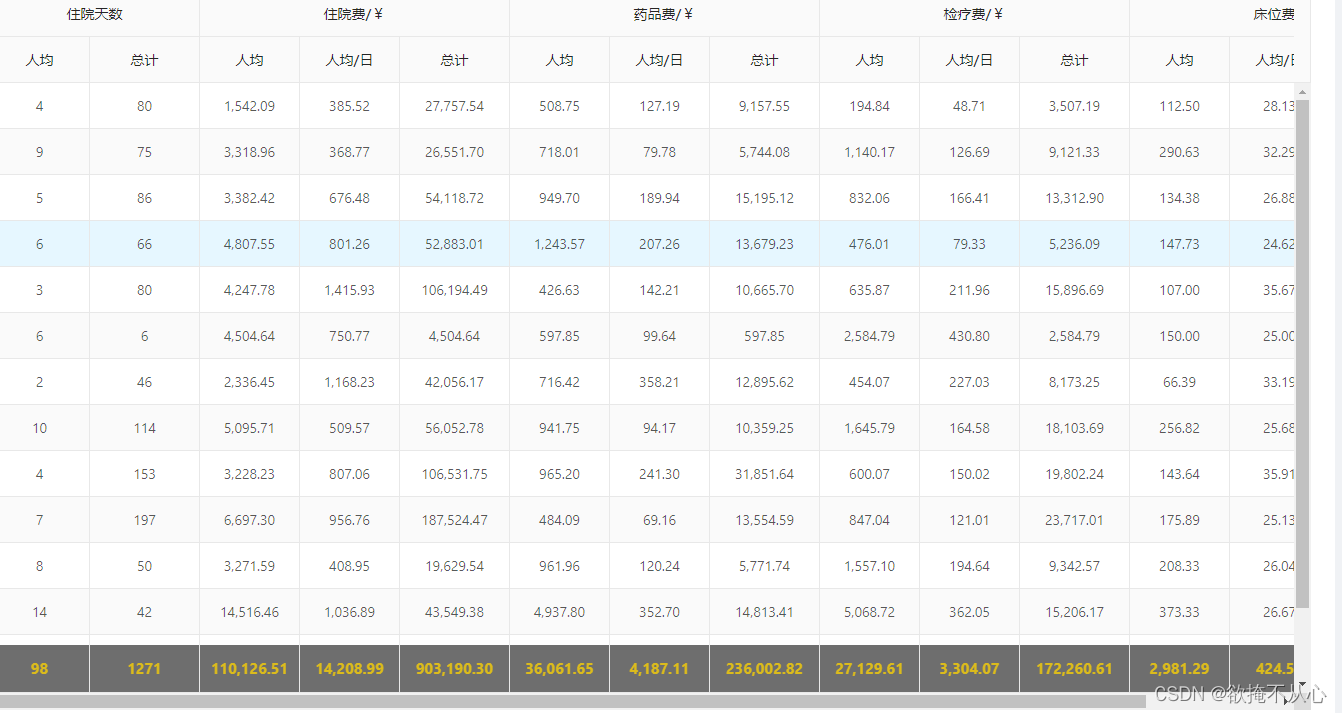Click the 药品费/¥ column header
Image resolution: width=1342 pixels, height=713 pixels.
pos(661,15)
